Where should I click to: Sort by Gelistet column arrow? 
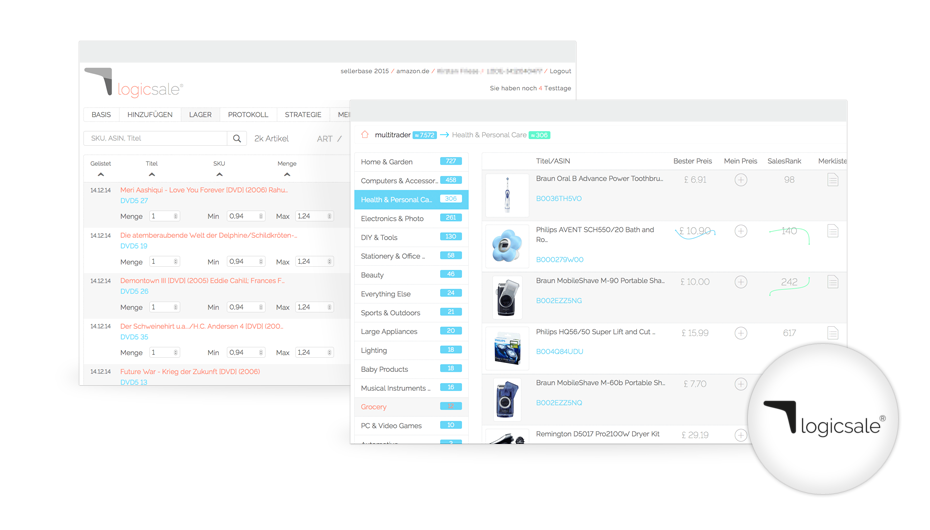[101, 175]
